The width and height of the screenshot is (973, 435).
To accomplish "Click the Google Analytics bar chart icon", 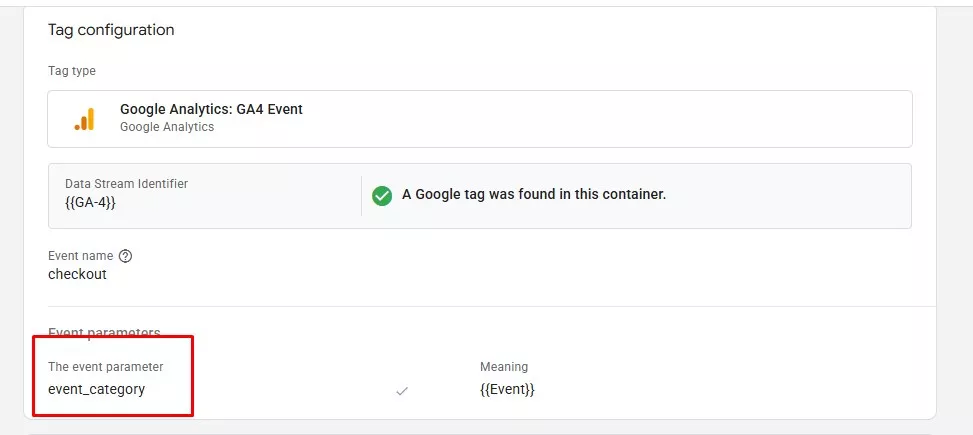I will tap(84, 119).
